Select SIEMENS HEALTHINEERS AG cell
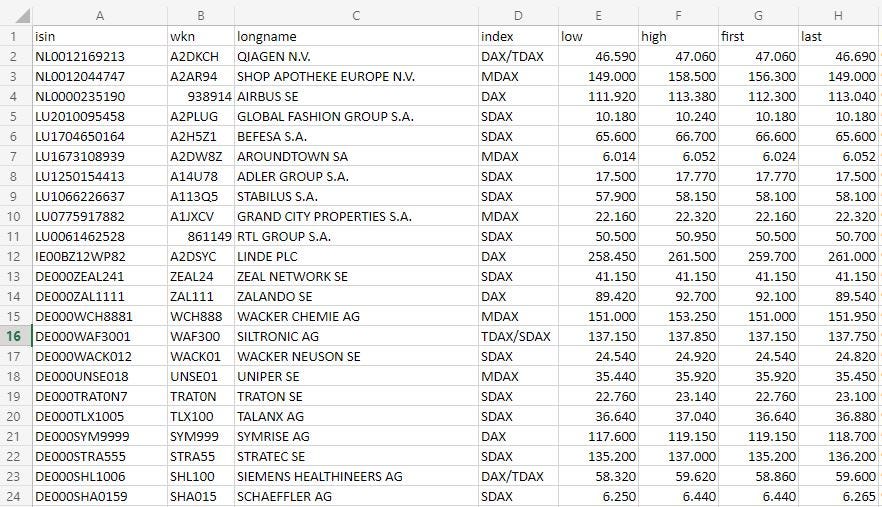The width and height of the screenshot is (882, 507). [x=356, y=476]
